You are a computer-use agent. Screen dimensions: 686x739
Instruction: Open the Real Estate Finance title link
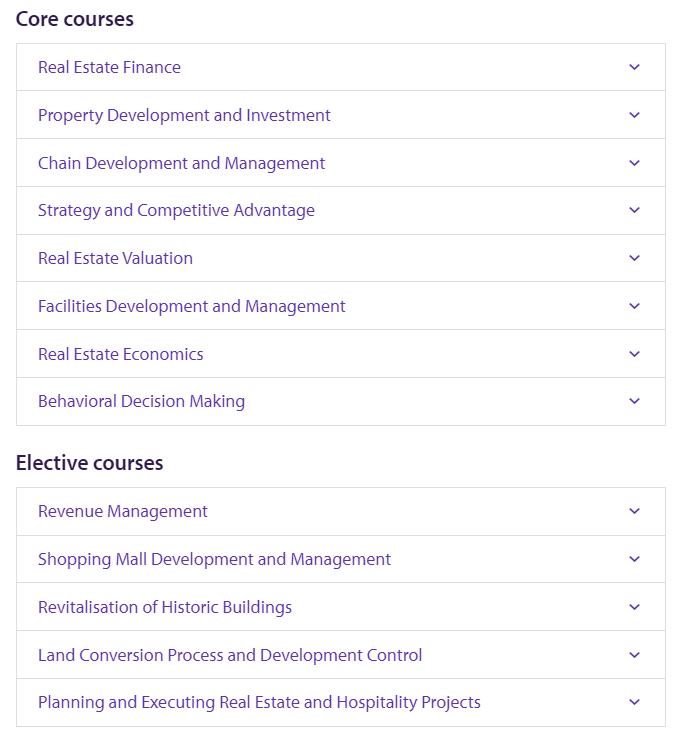[x=109, y=67]
